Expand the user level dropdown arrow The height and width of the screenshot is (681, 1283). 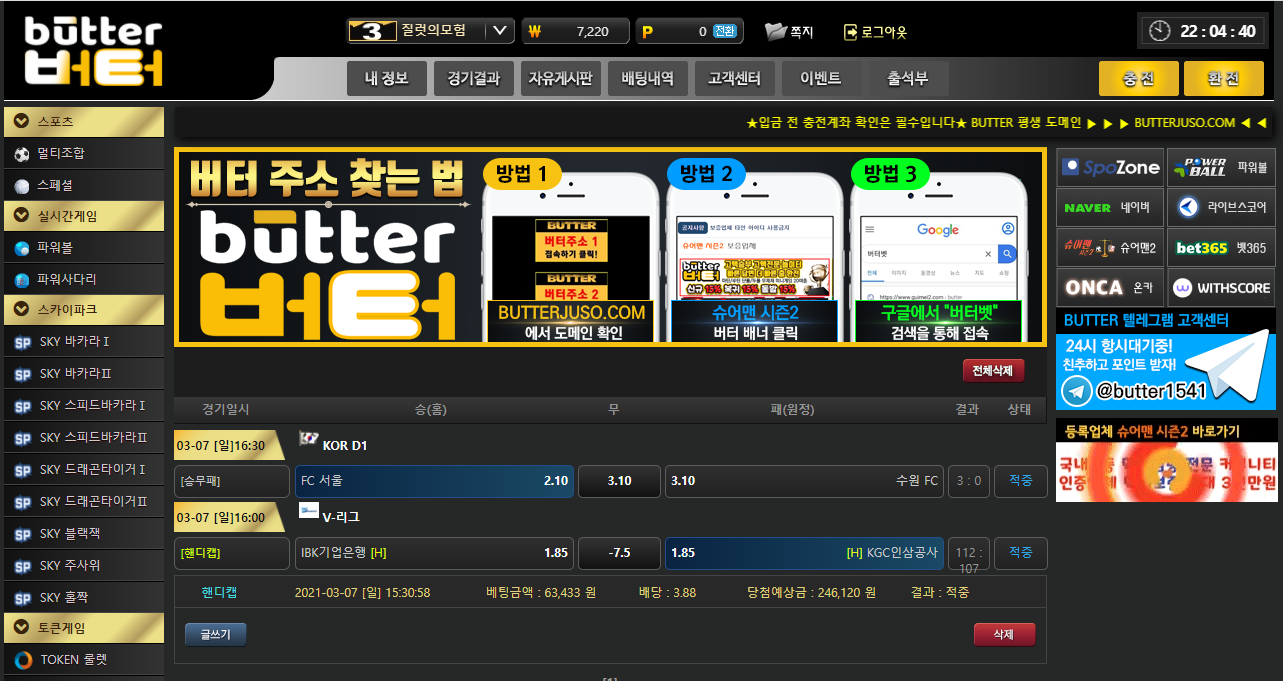coord(501,31)
